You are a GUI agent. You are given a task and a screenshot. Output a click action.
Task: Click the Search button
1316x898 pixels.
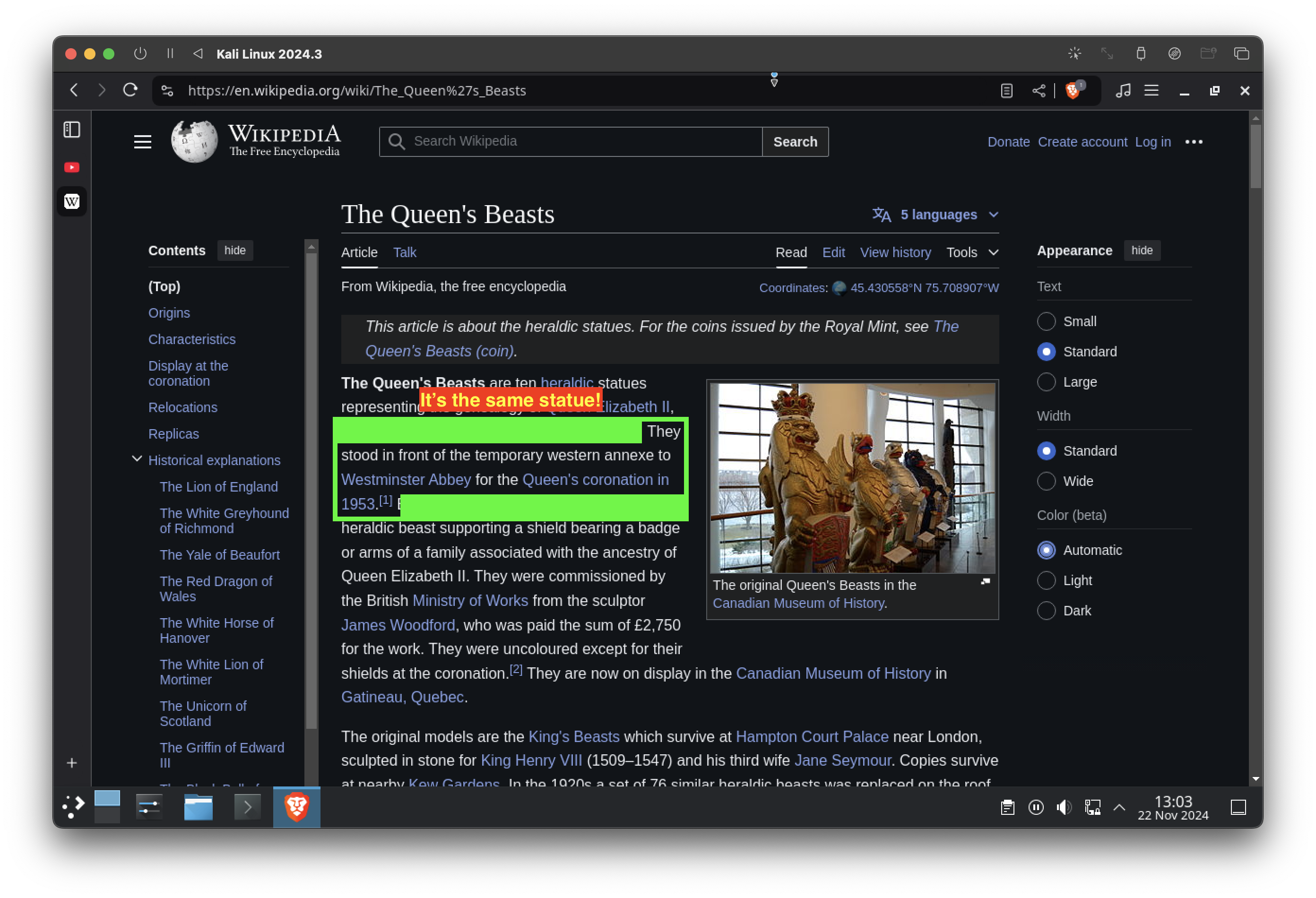pos(796,141)
